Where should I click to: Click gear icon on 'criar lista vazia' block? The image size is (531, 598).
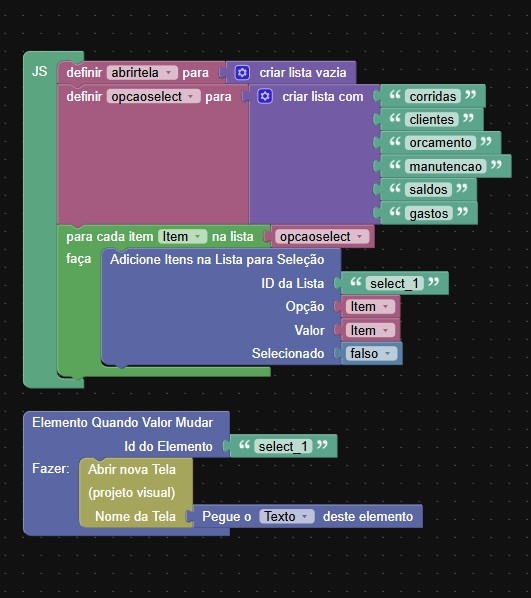[x=242, y=72]
